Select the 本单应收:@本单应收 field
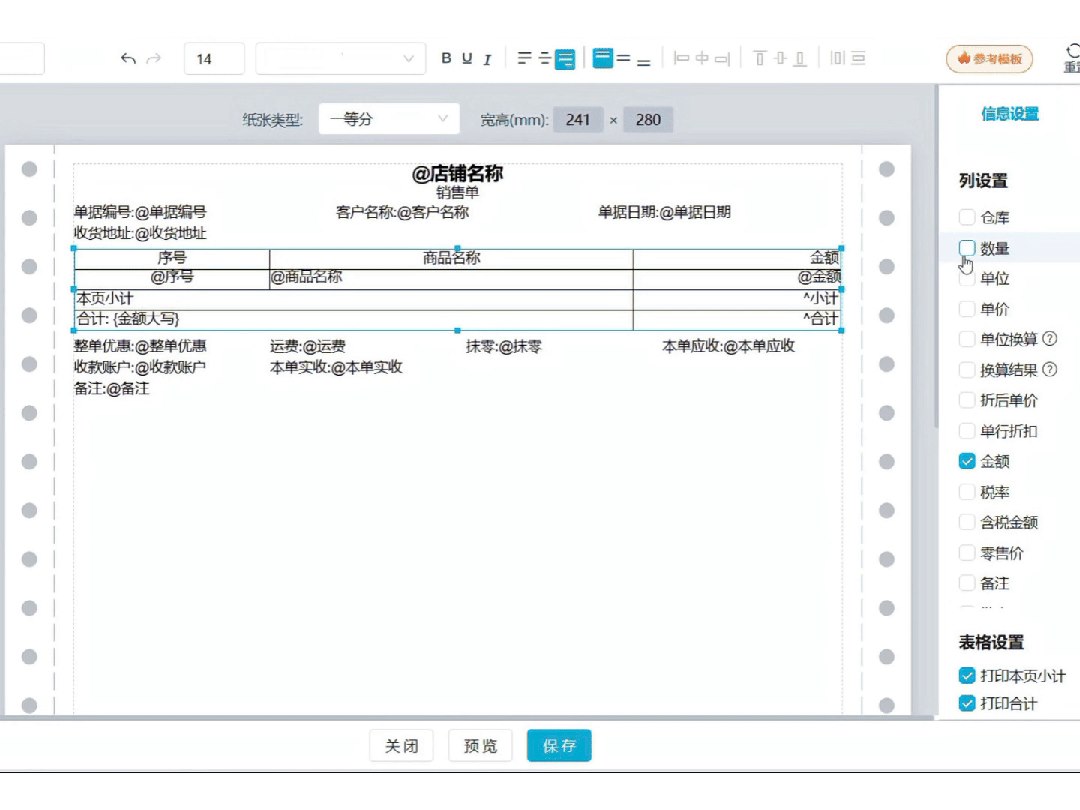The image size is (1080, 810). [x=729, y=346]
